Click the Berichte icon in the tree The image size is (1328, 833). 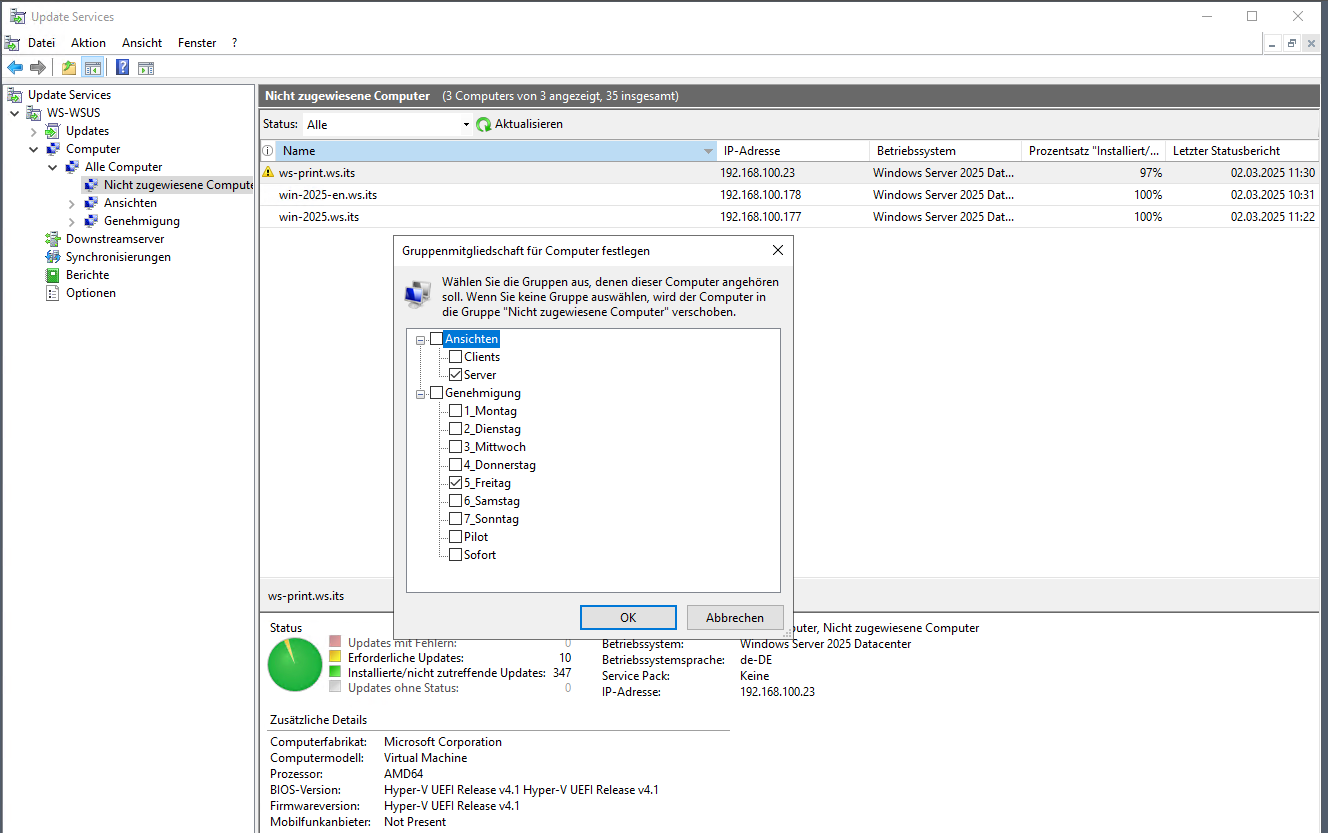point(53,275)
